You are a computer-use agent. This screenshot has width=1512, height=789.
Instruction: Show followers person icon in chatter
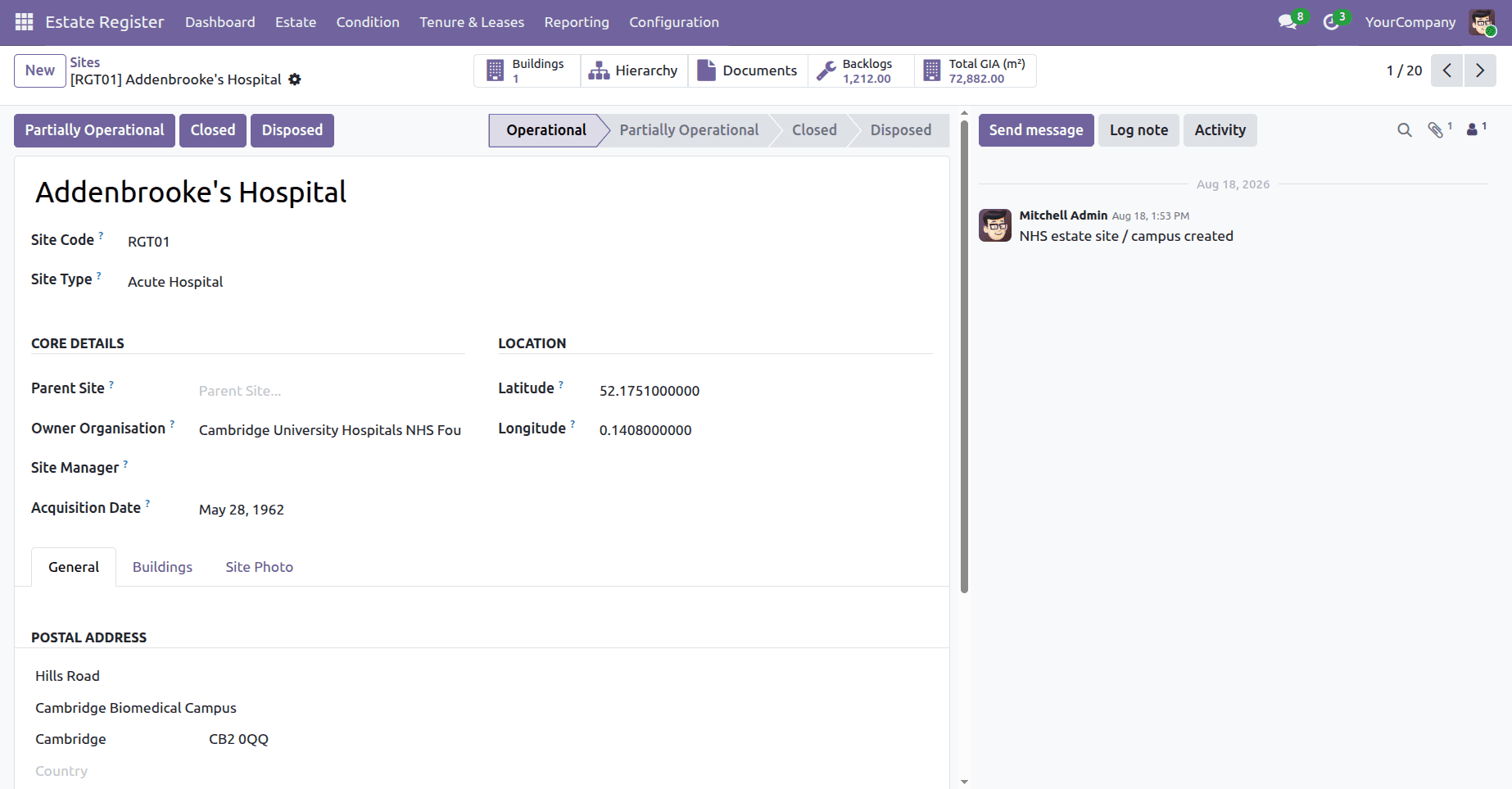[1473, 130]
